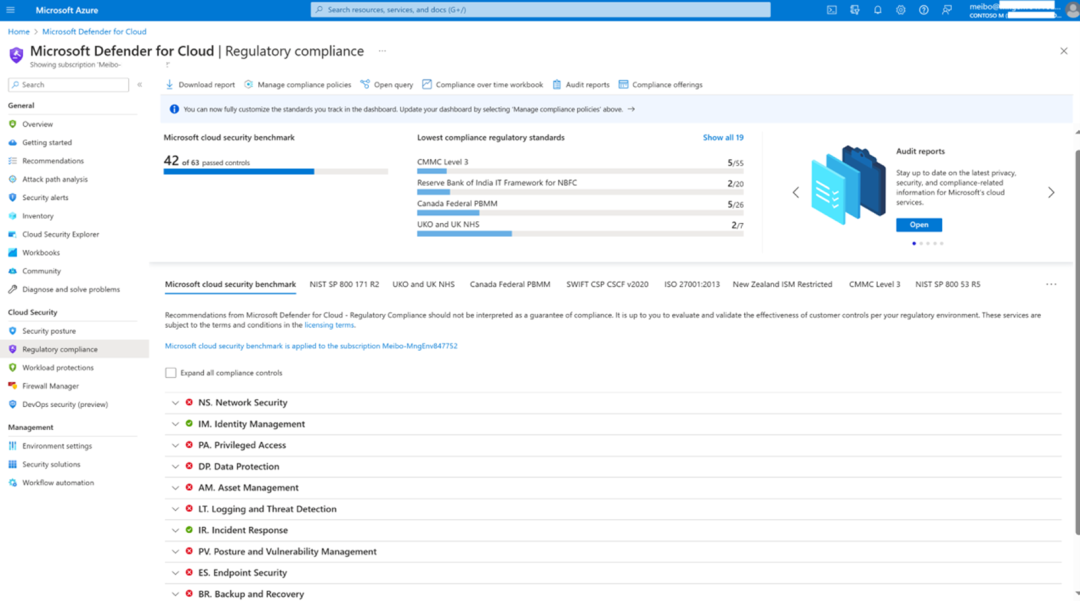Open benchmark applied to subscription link
This screenshot has width=1080, height=601.
[311, 346]
